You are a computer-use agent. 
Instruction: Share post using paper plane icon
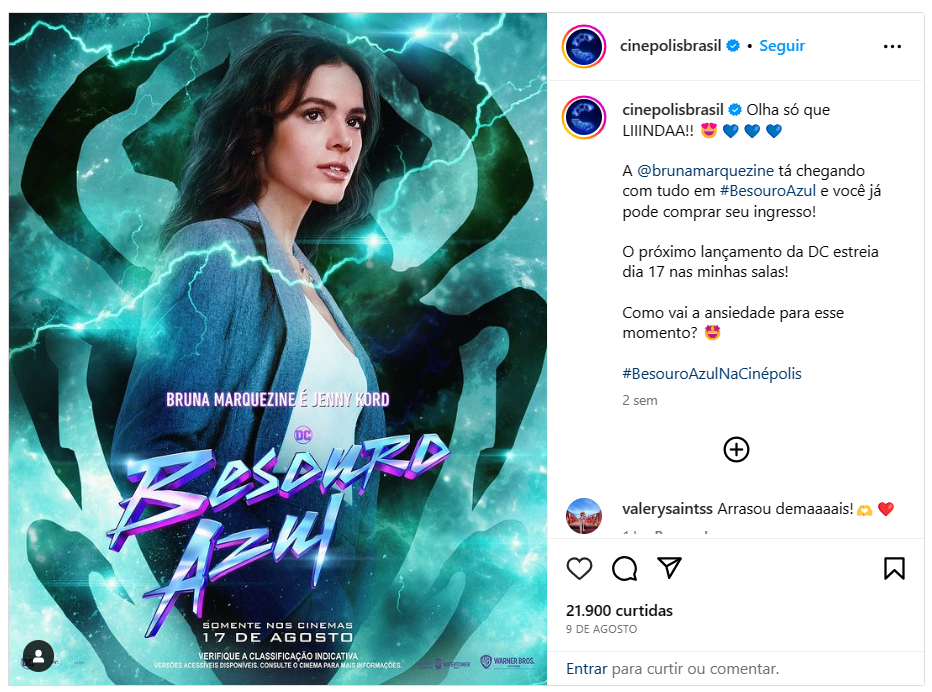click(x=669, y=568)
